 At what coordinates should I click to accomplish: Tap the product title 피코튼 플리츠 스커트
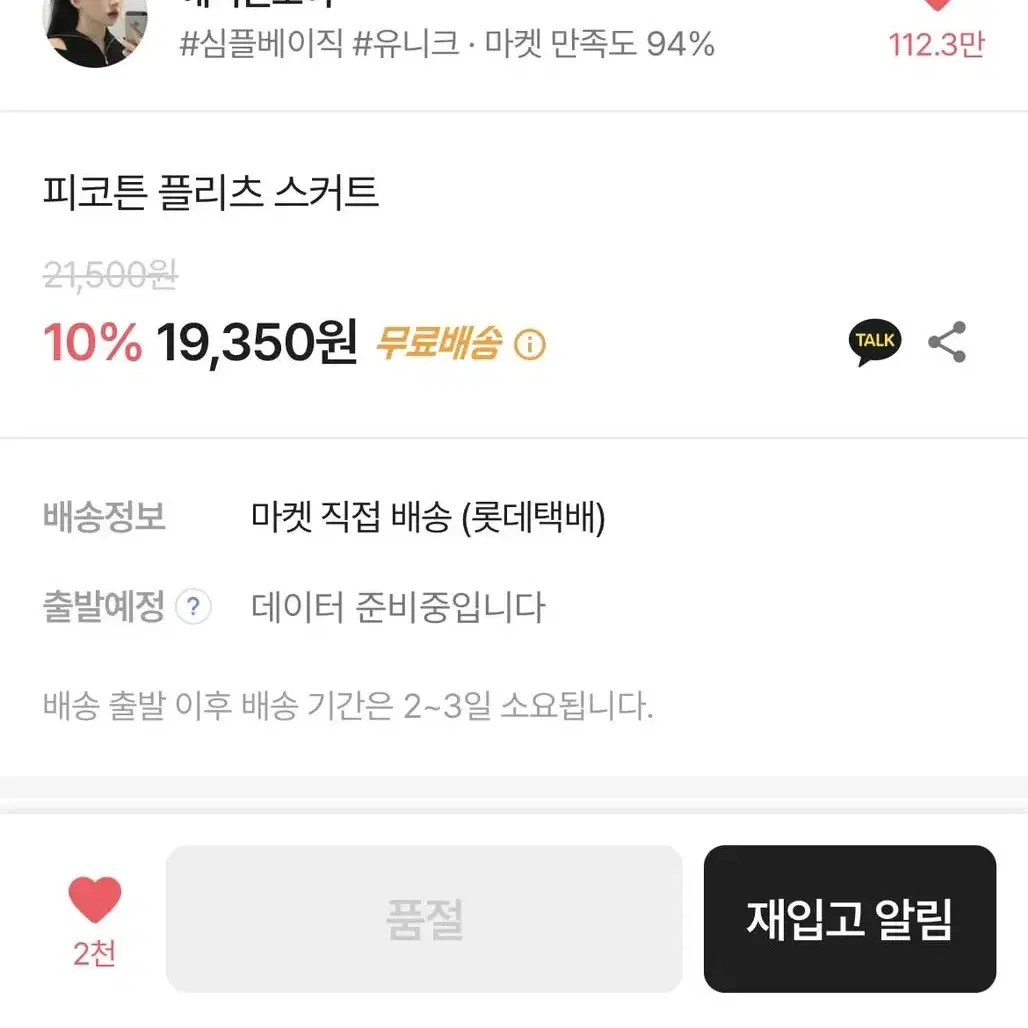[x=210, y=193]
